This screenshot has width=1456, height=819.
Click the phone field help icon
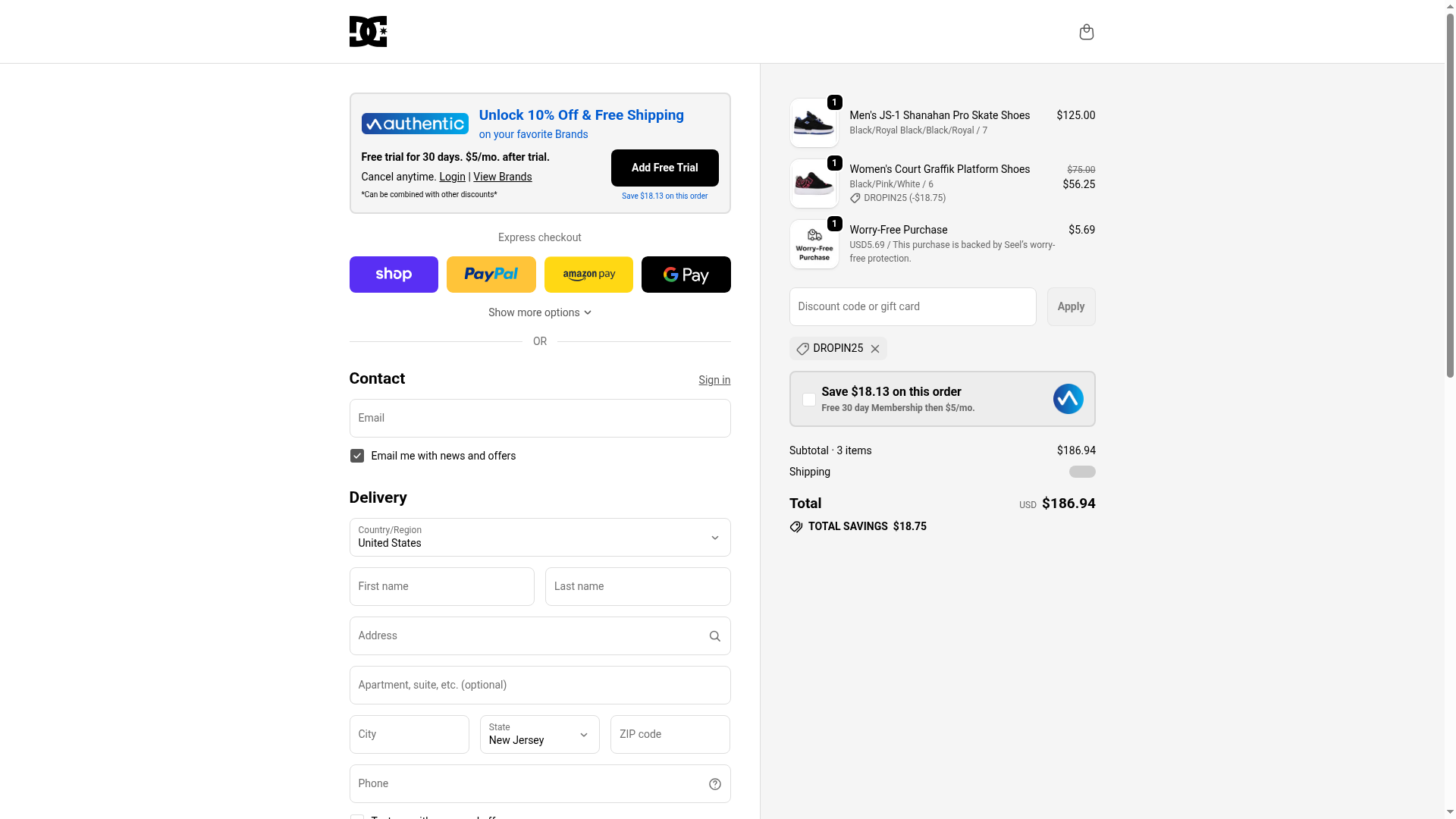pos(714,784)
